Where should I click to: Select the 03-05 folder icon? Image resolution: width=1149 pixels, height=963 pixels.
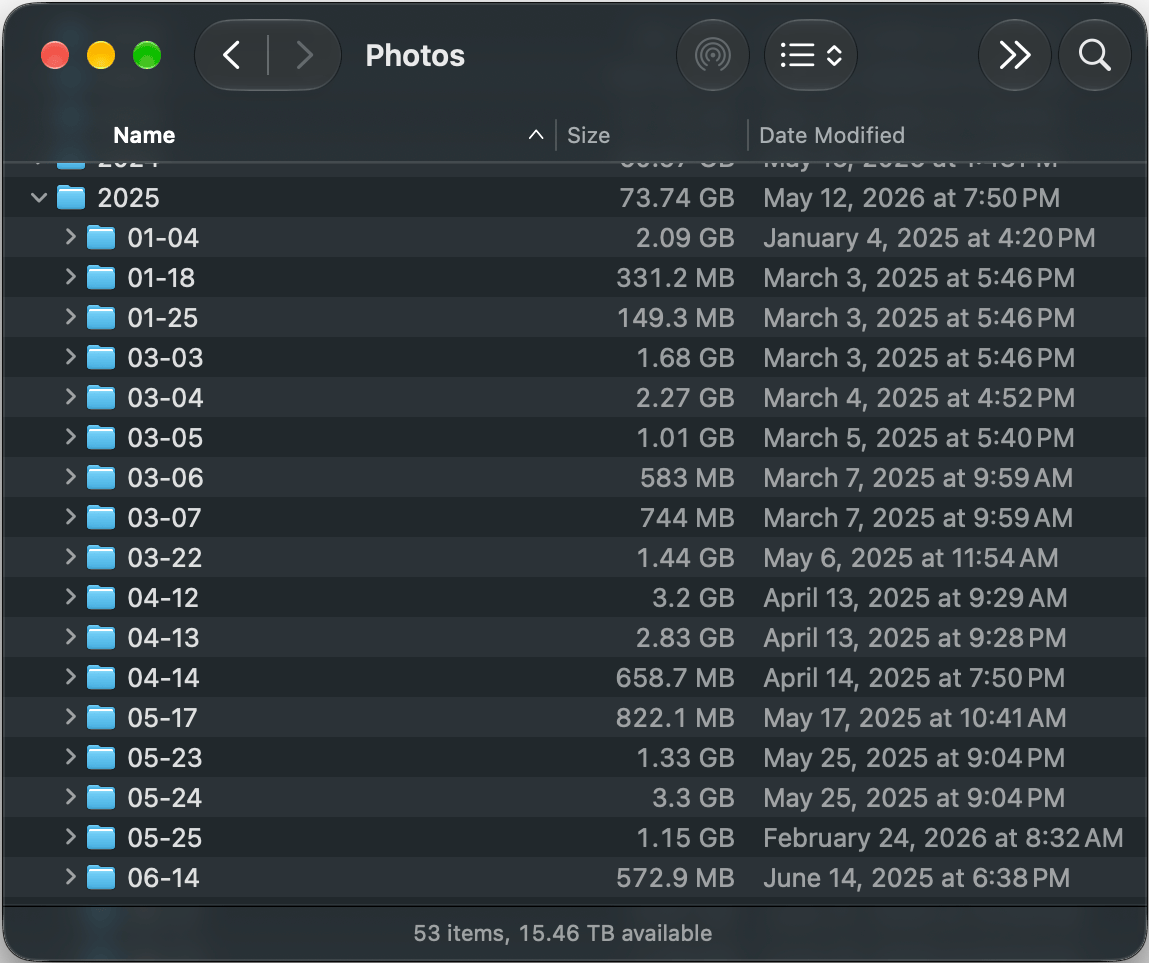101,438
